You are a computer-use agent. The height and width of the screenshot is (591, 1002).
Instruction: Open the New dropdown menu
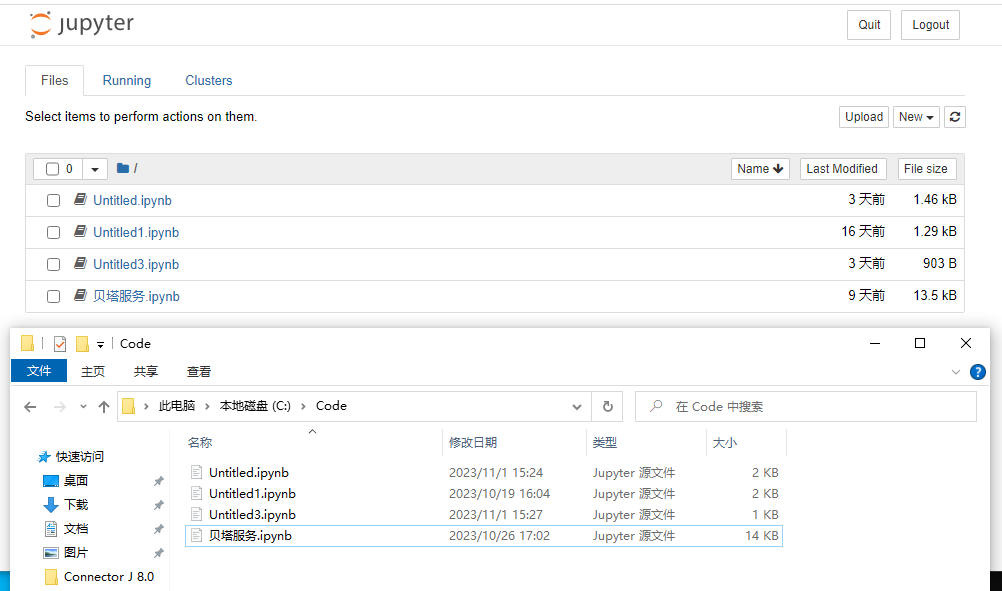916,116
